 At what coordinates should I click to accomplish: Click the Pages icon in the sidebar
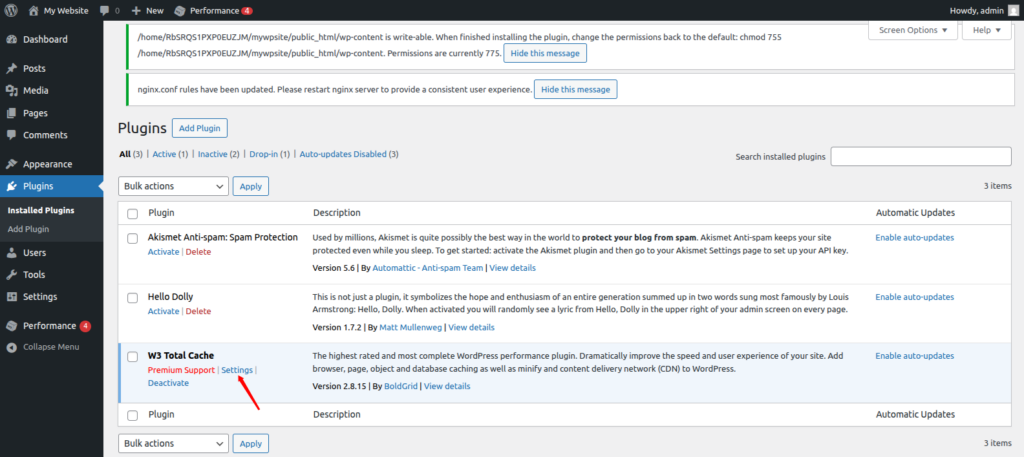coord(11,113)
